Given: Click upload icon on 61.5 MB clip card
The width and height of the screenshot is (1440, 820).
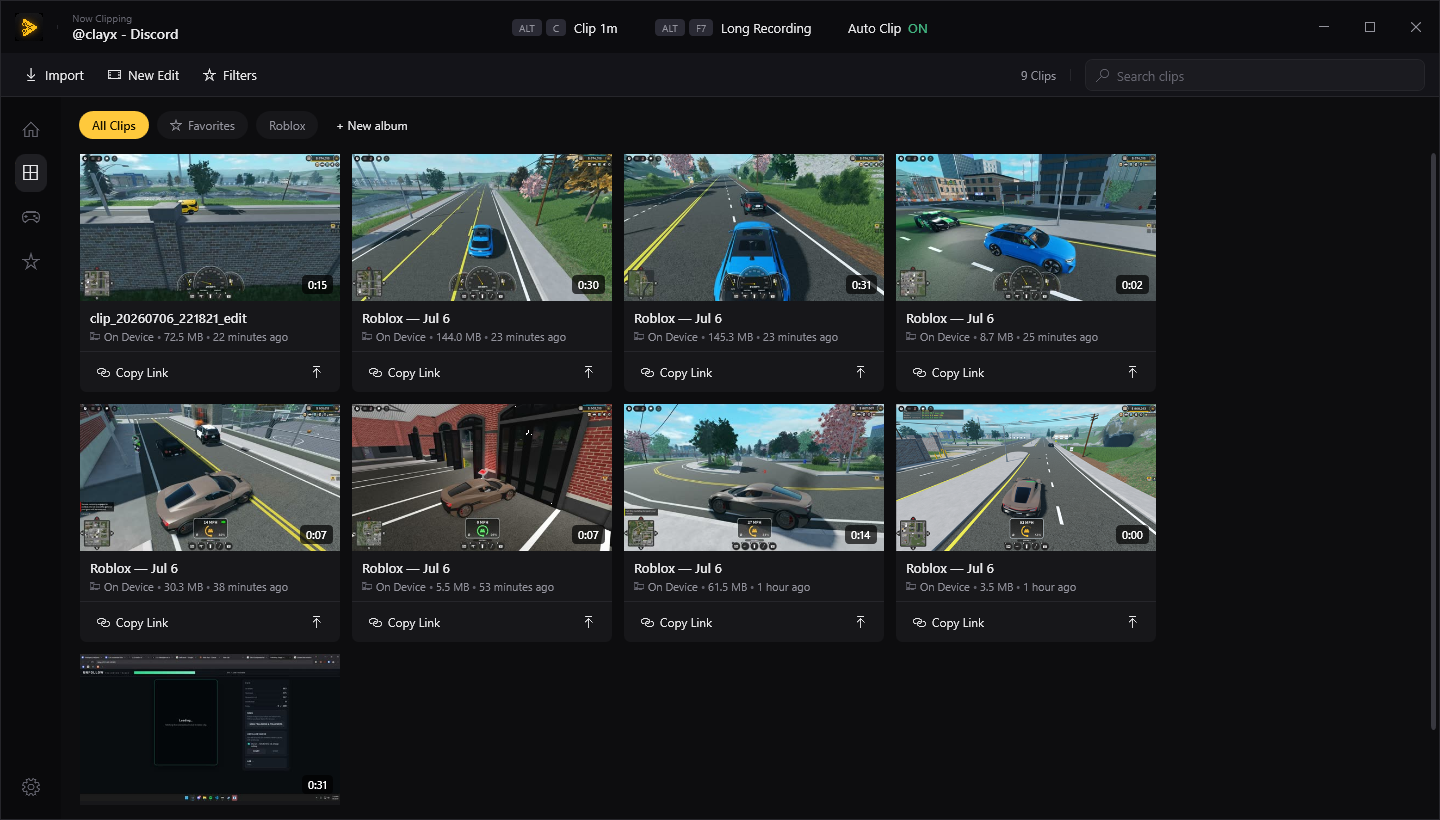Looking at the screenshot, I should coord(860,622).
